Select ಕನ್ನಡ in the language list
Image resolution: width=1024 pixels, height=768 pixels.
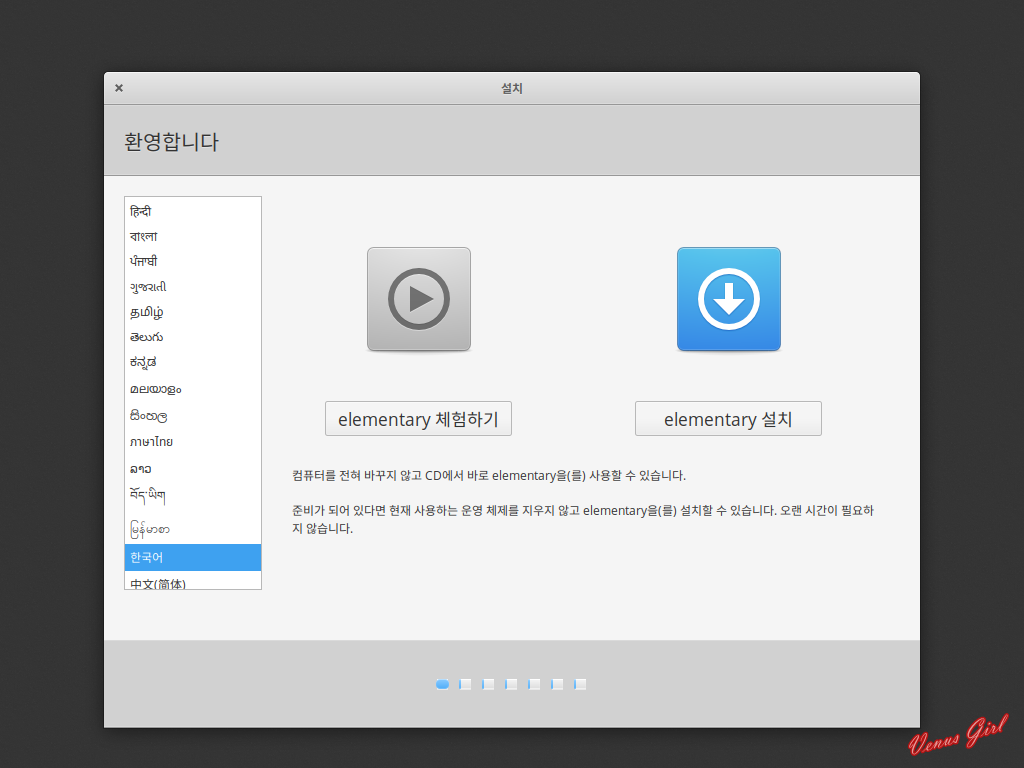[193, 362]
